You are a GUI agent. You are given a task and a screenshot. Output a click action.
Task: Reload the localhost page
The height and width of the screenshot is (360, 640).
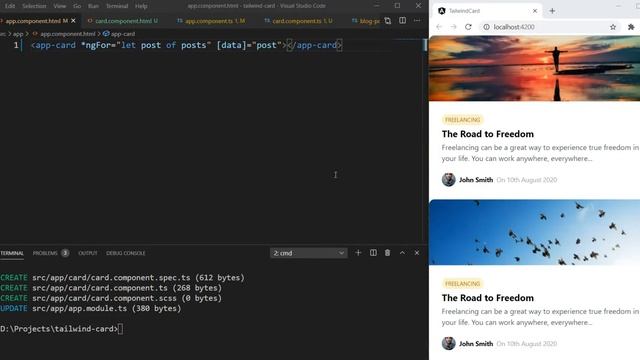468,27
